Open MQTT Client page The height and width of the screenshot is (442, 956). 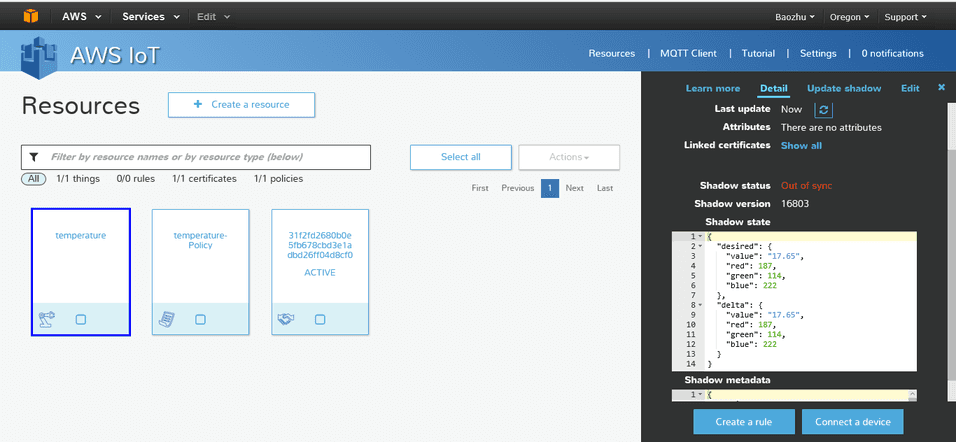(688, 54)
